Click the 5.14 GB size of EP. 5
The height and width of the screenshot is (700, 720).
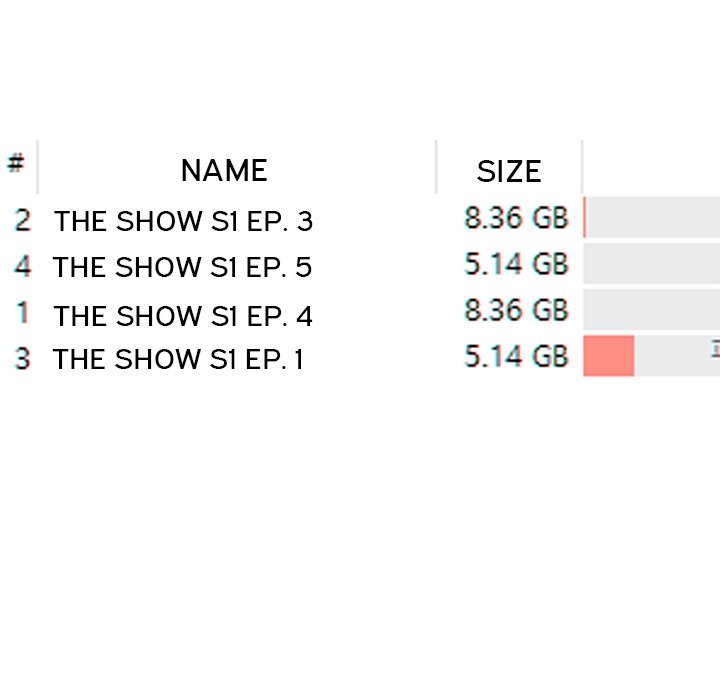pyautogui.click(x=516, y=264)
